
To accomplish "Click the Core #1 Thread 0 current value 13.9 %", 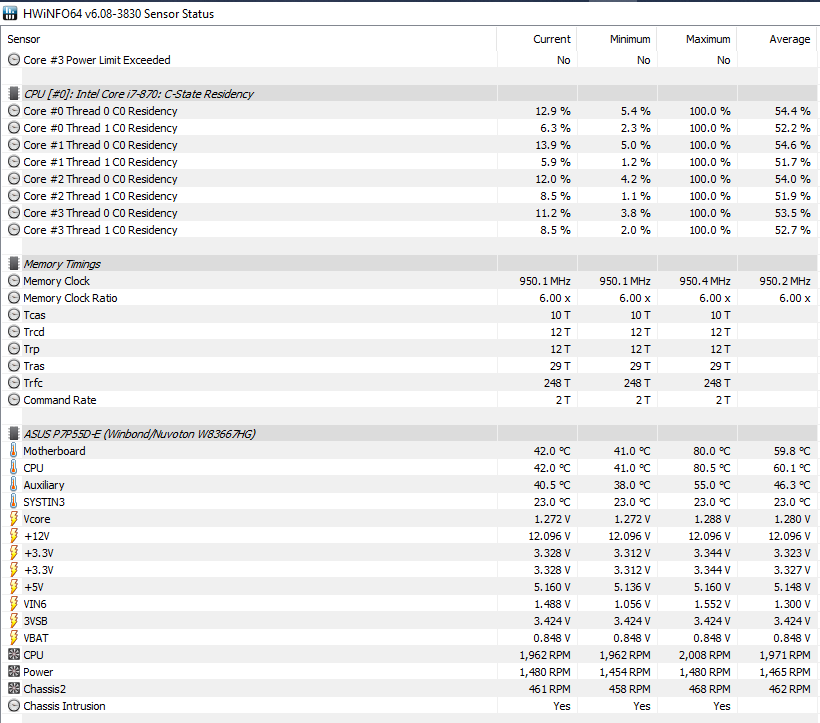I will pos(553,145).
